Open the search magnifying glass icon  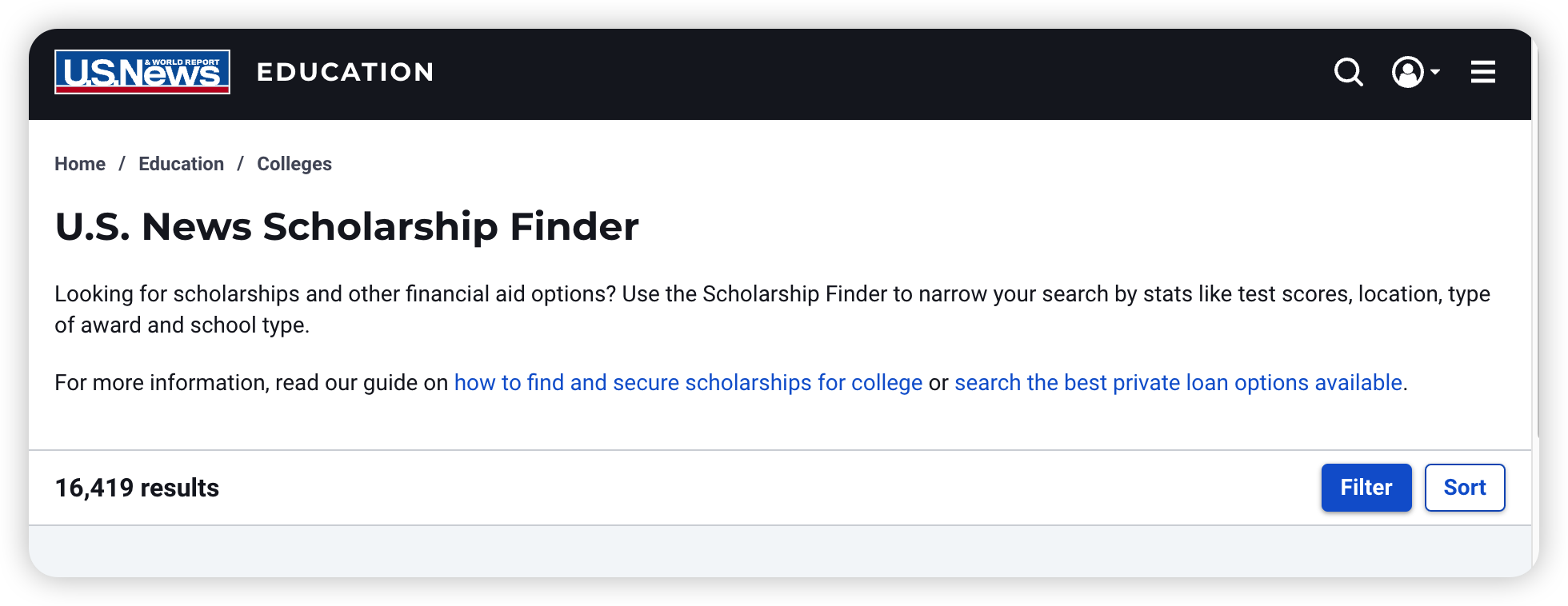pyautogui.click(x=1349, y=72)
